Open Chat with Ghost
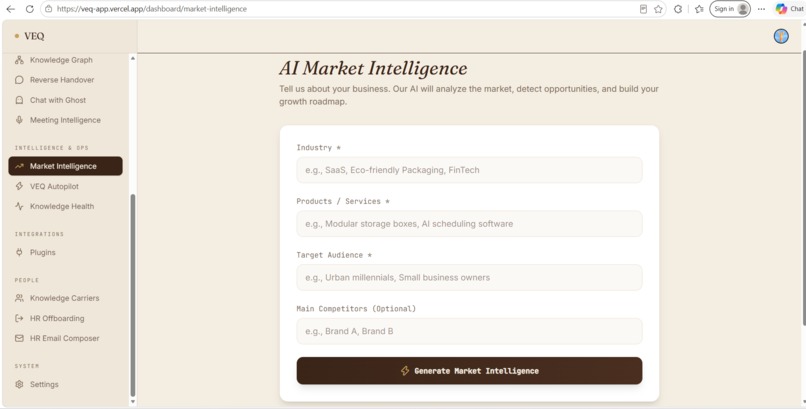The width and height of the screenshot is (806, 409). 58,100
